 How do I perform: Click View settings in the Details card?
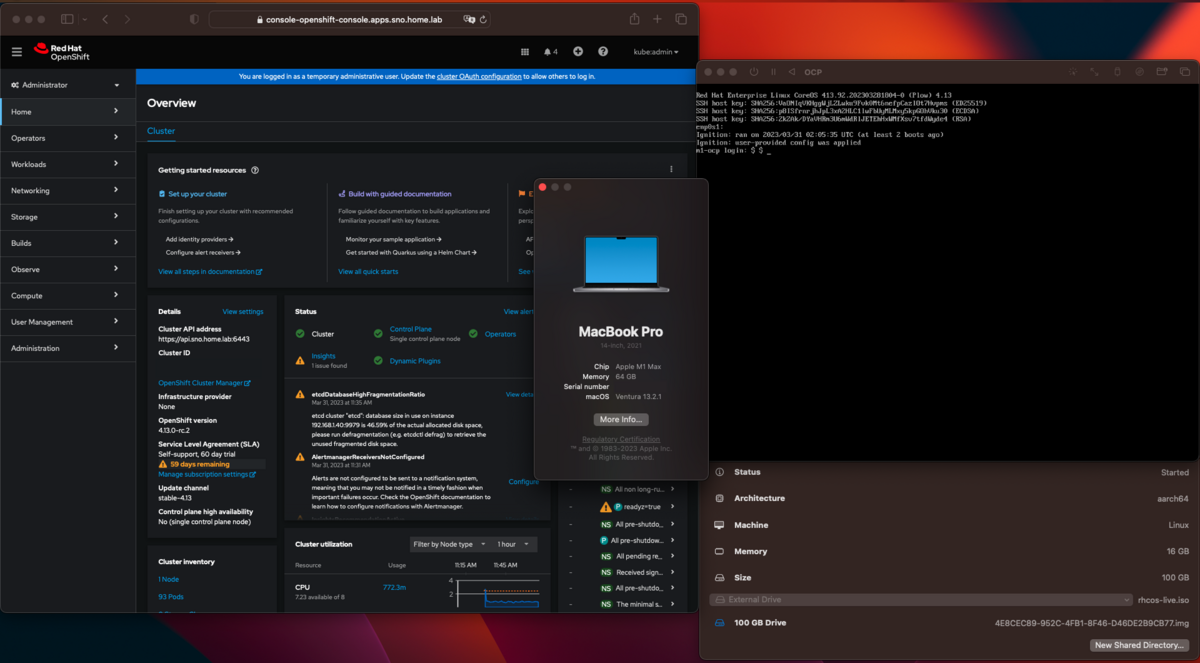(x=243, y=312)
